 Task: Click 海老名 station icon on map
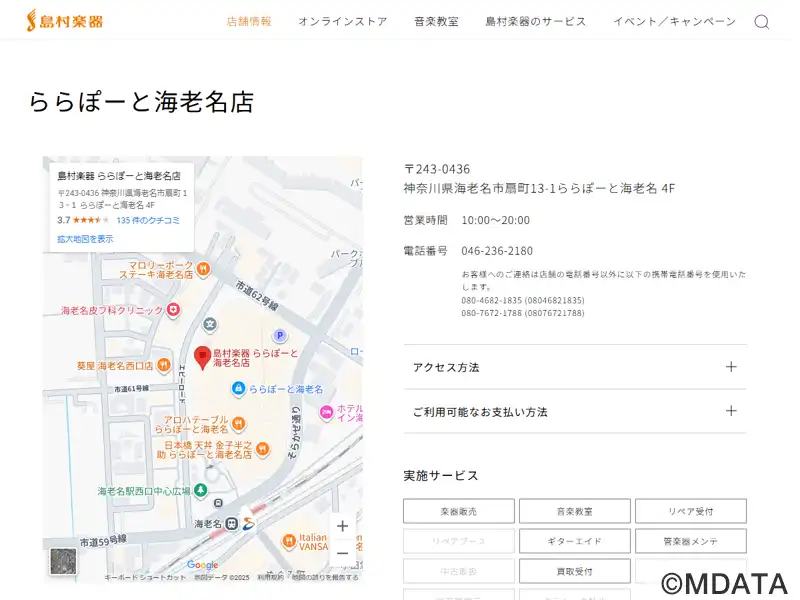click(232, 523)
